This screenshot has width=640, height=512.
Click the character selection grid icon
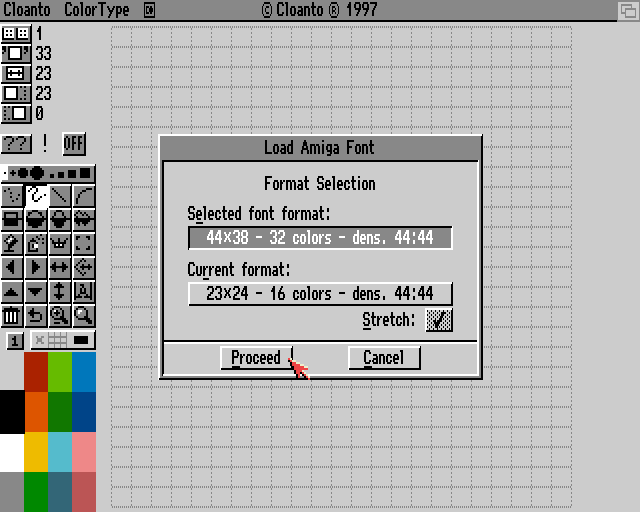(16, 33)
